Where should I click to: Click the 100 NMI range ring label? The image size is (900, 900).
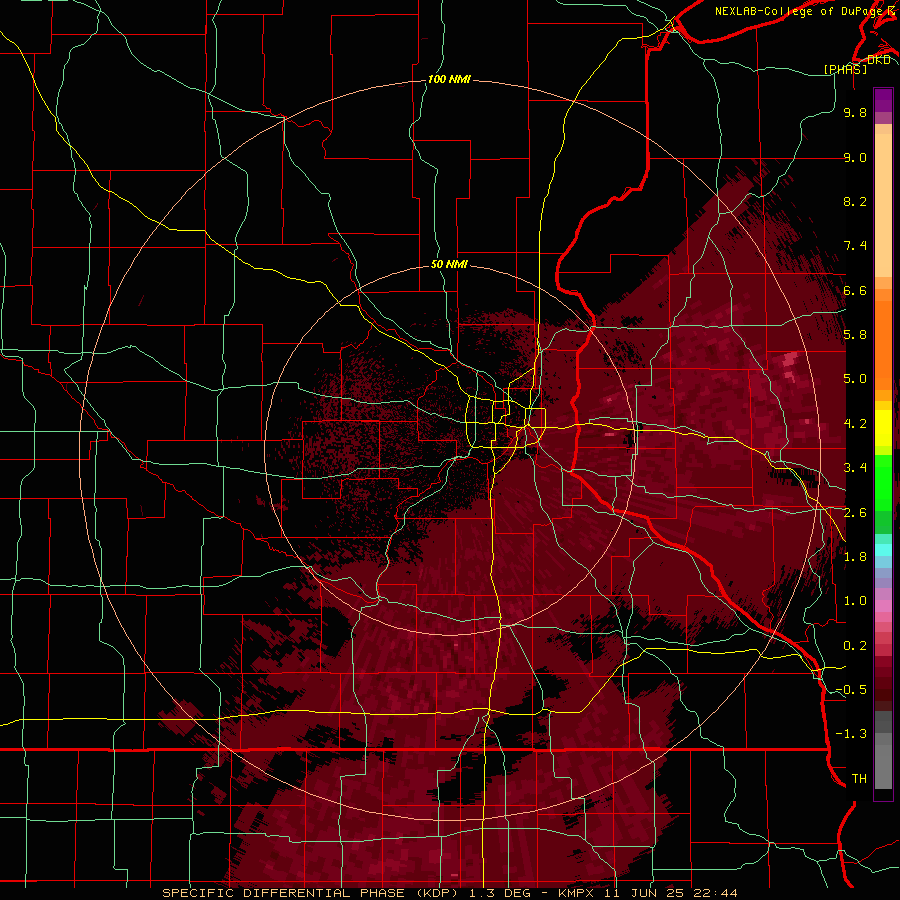coord(449,79)
